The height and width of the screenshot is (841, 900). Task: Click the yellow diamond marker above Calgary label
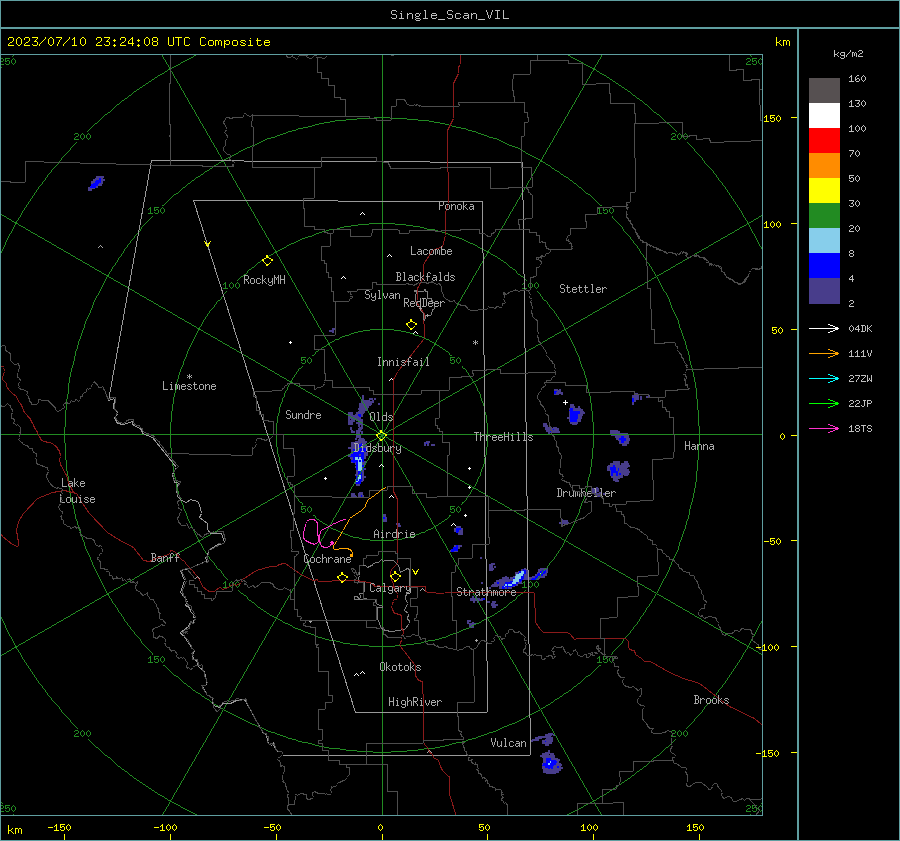(x=395, y=576)
